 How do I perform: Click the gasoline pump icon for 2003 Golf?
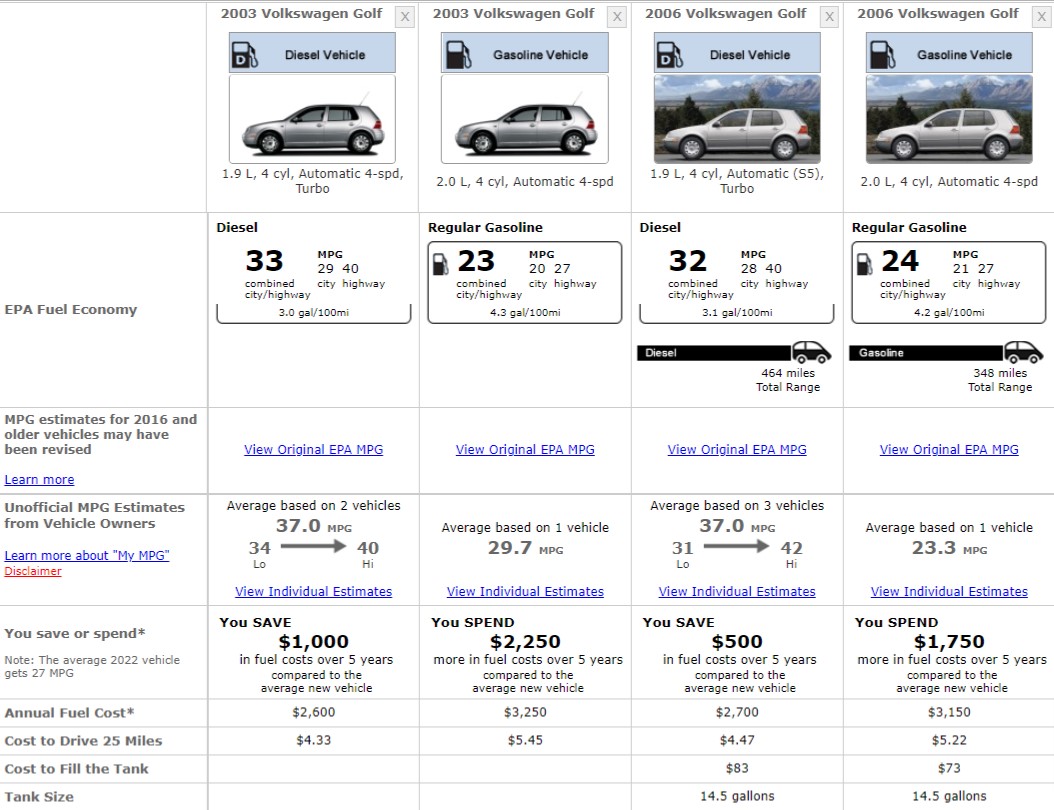point(458,55)
